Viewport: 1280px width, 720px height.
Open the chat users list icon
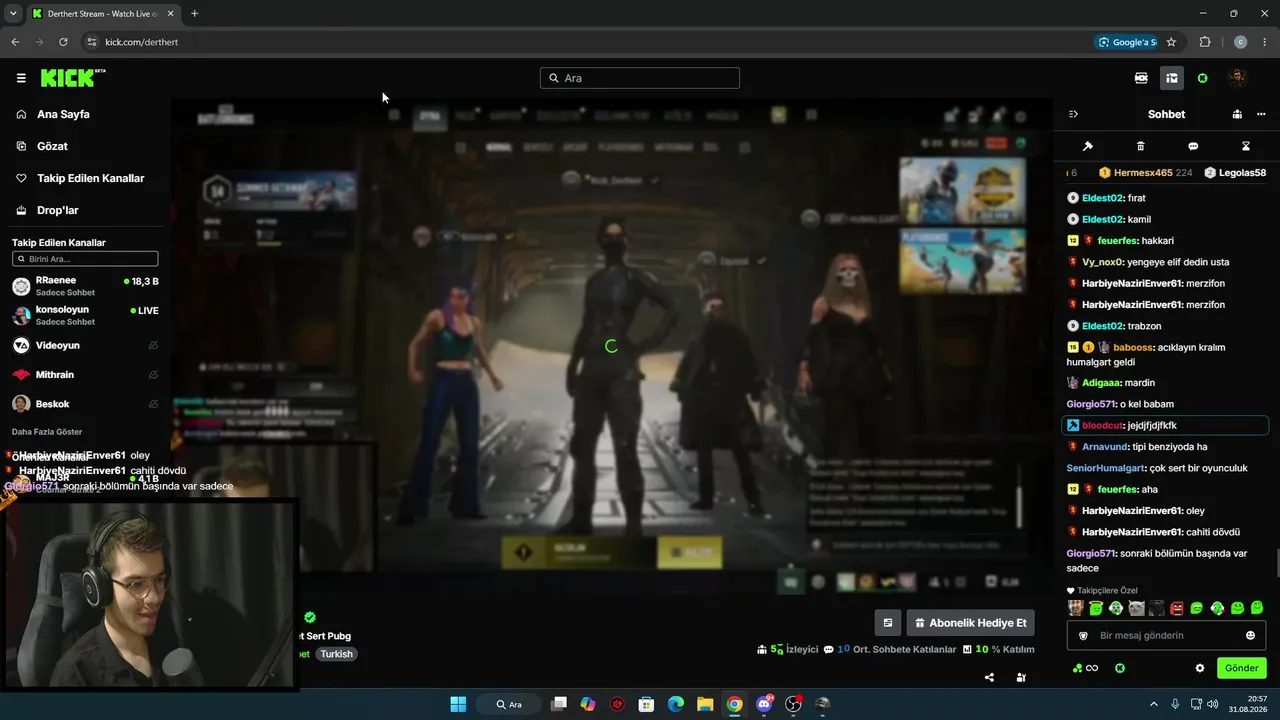(x=1237, y=114)
